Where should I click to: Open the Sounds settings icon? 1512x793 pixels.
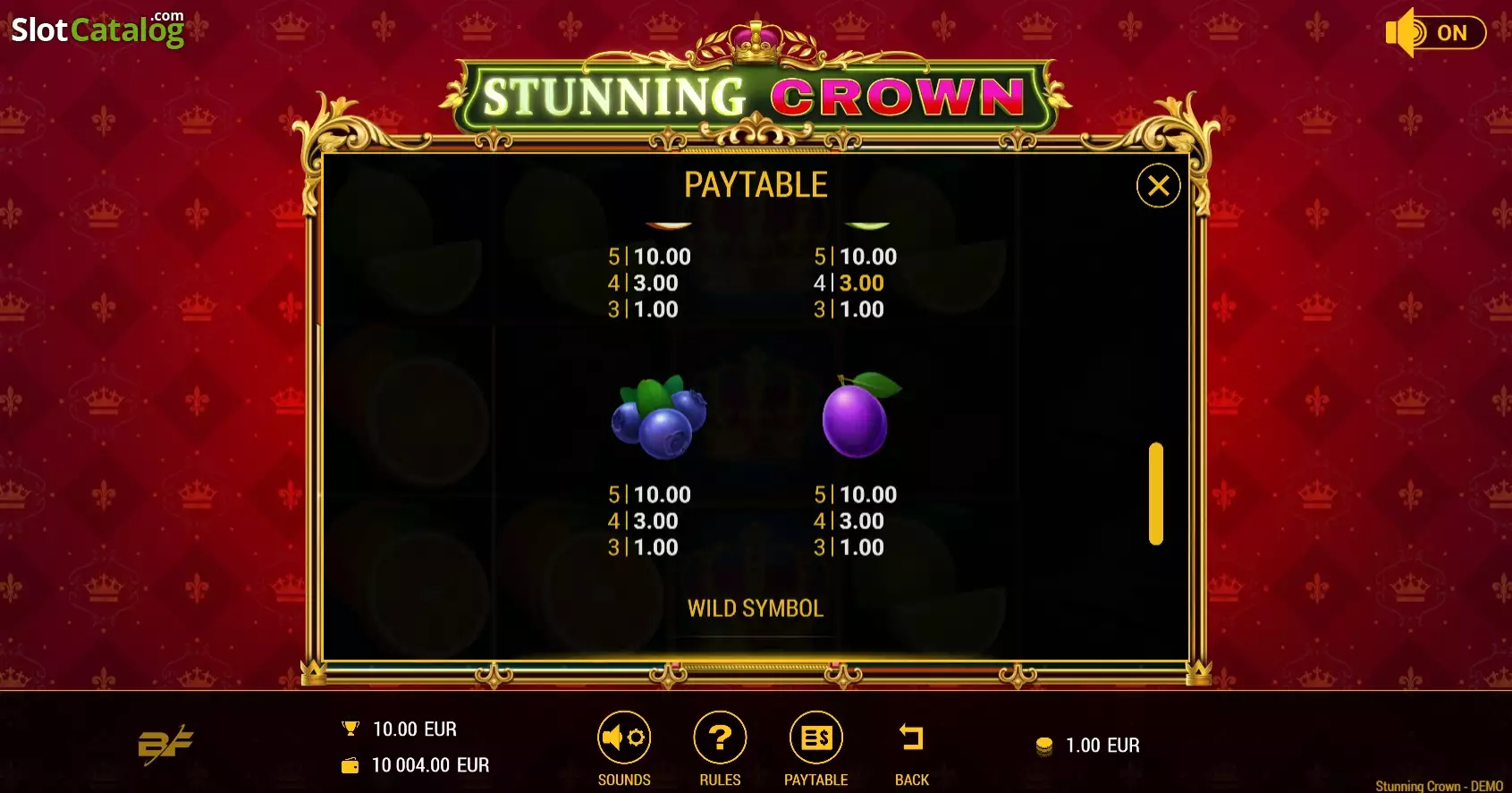624,738
